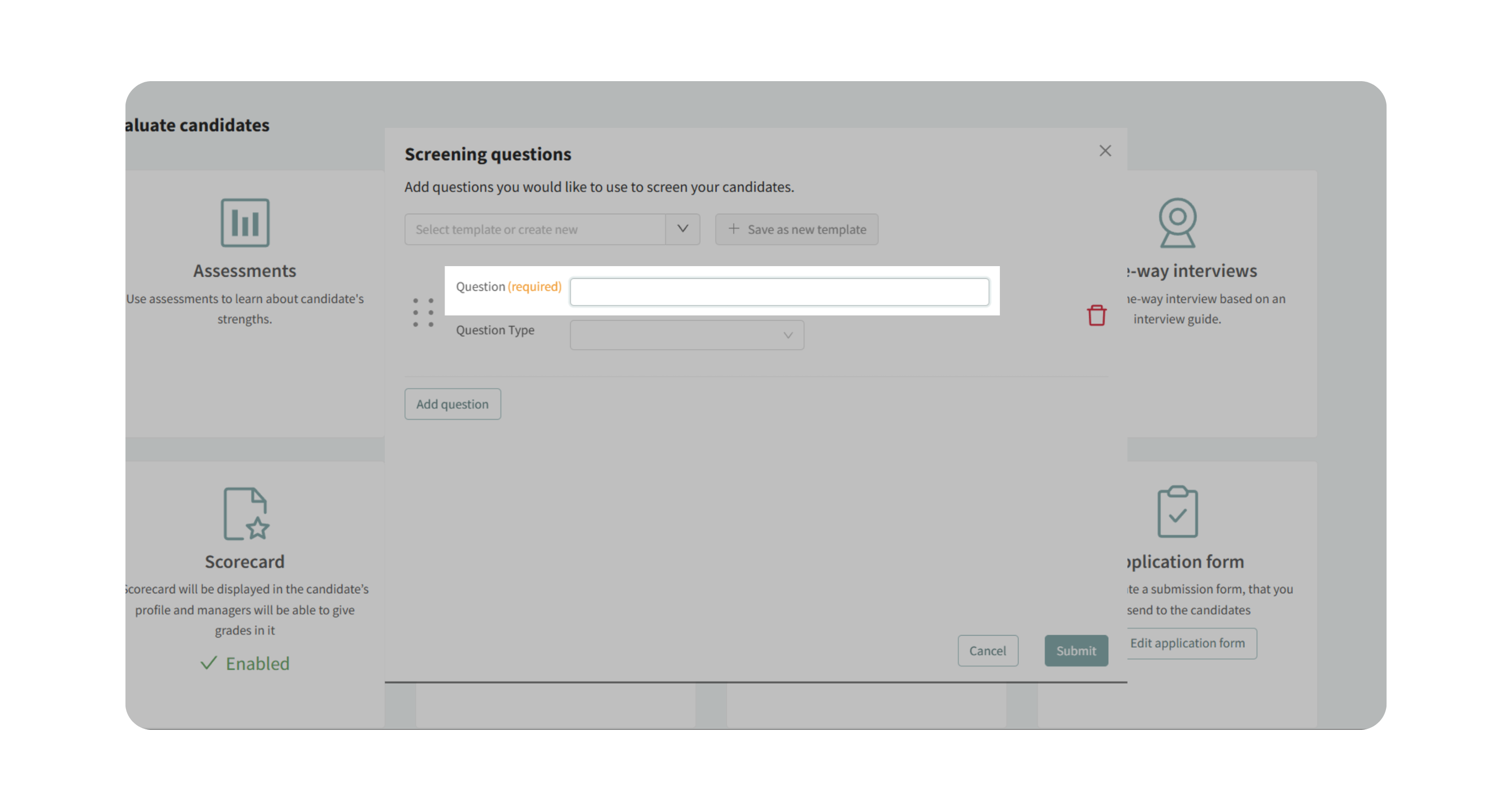Image resolution: width=1512 pixels, height=811 pixels.
Task: Click the Save as new template button
Action: point(796,229)
